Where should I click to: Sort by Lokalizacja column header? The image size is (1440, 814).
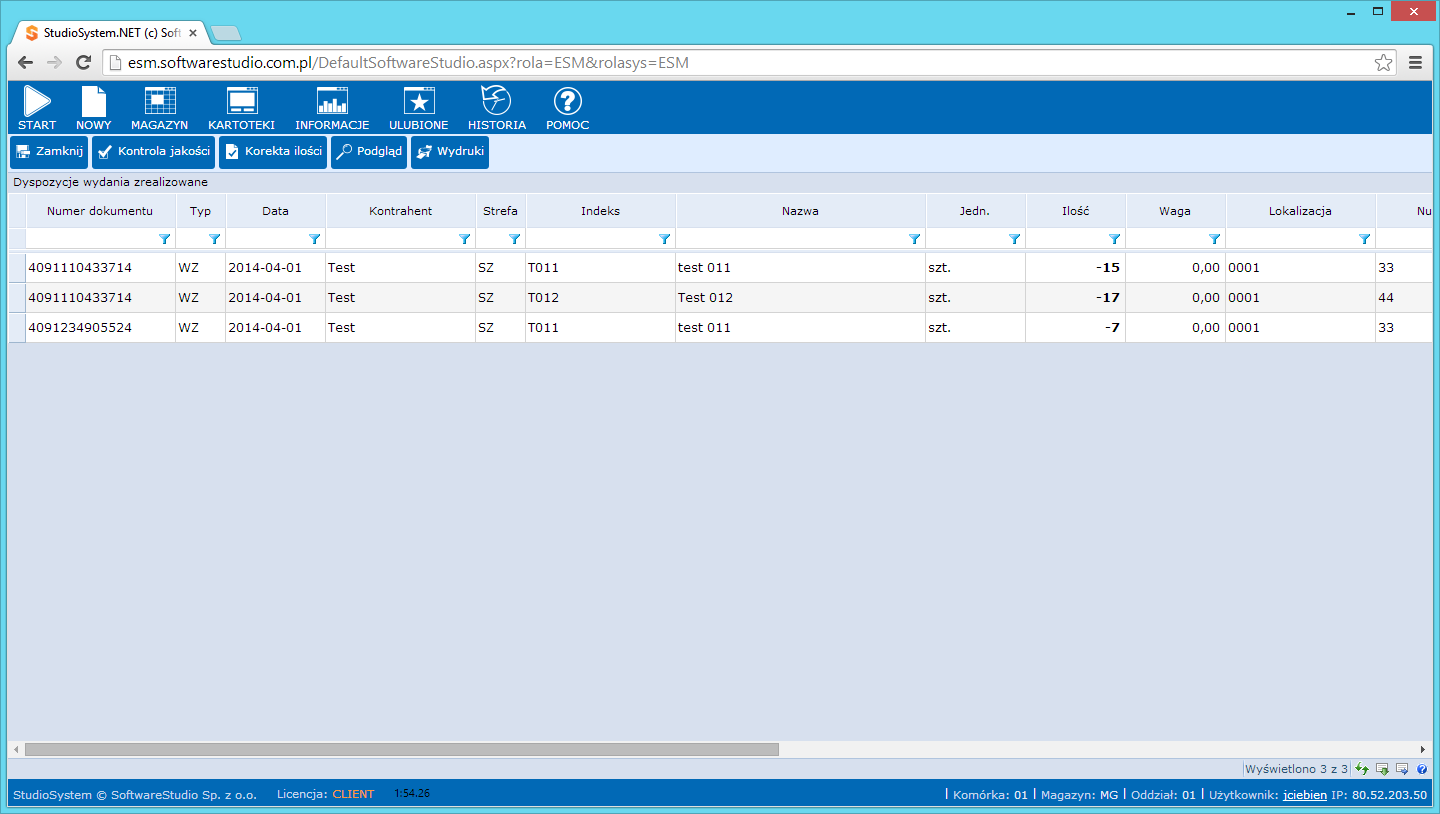click(1300, 211)
